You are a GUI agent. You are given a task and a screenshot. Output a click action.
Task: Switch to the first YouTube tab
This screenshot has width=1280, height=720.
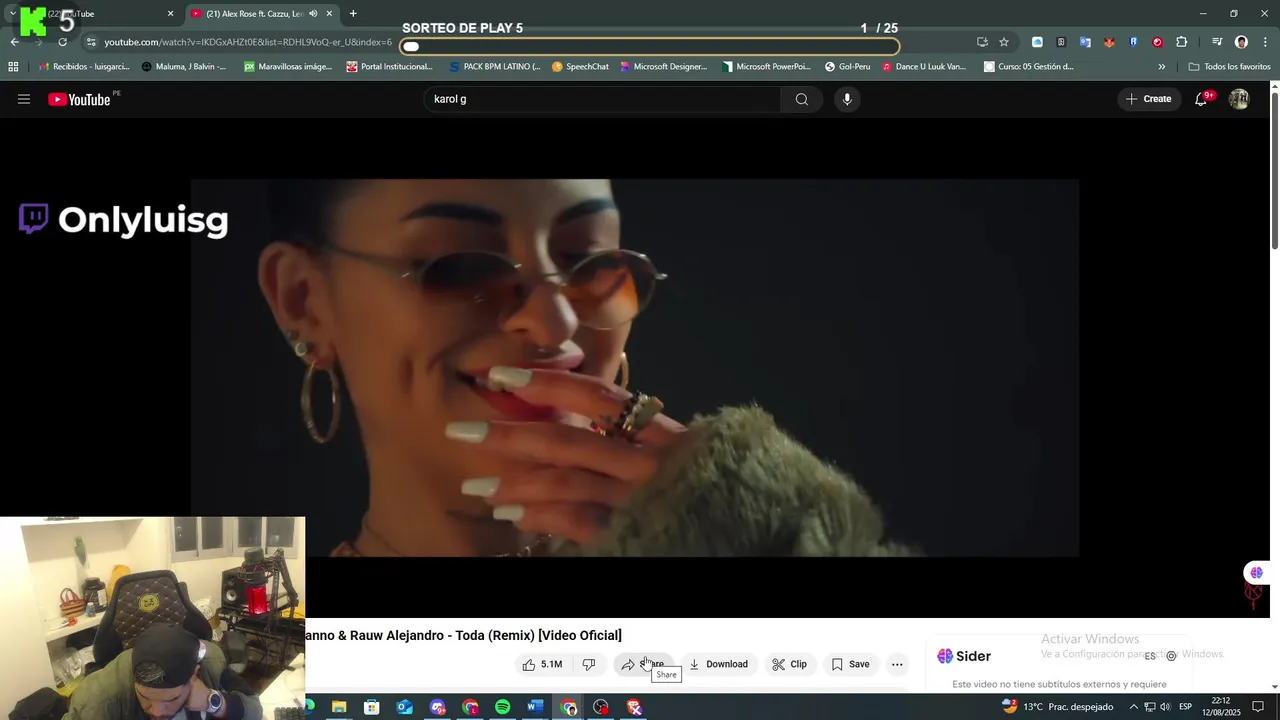[90, 14]
